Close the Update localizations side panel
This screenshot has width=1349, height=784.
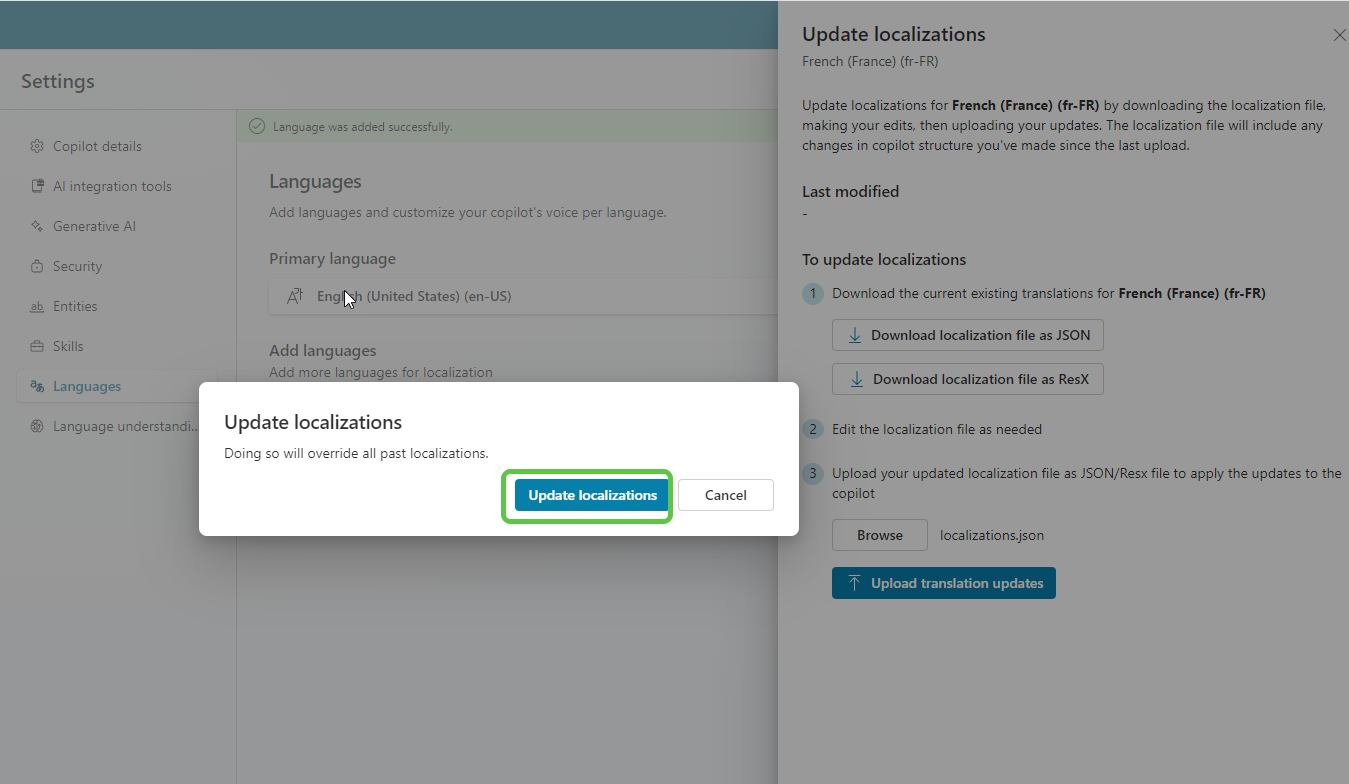click(x=1339, y=35)
